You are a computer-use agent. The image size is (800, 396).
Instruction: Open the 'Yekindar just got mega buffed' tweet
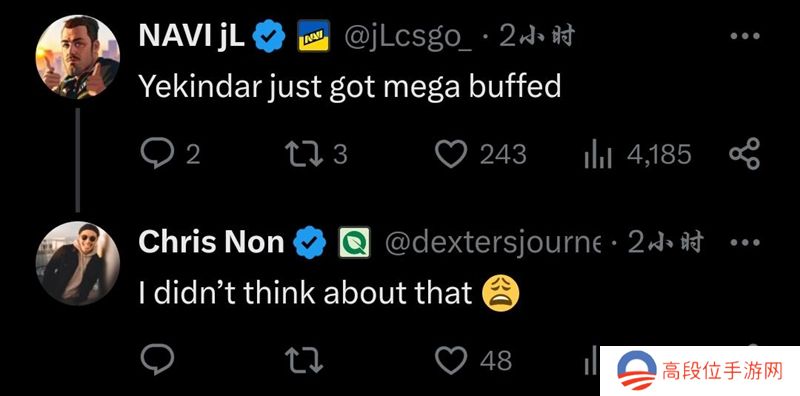[350, 87]
